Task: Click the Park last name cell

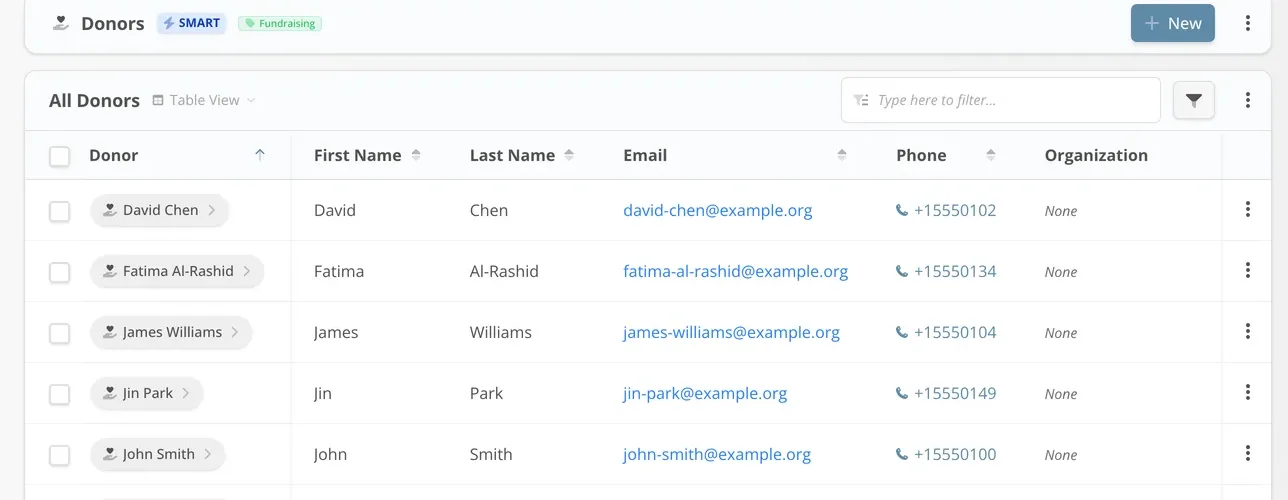Action: [x=486, y=393]
